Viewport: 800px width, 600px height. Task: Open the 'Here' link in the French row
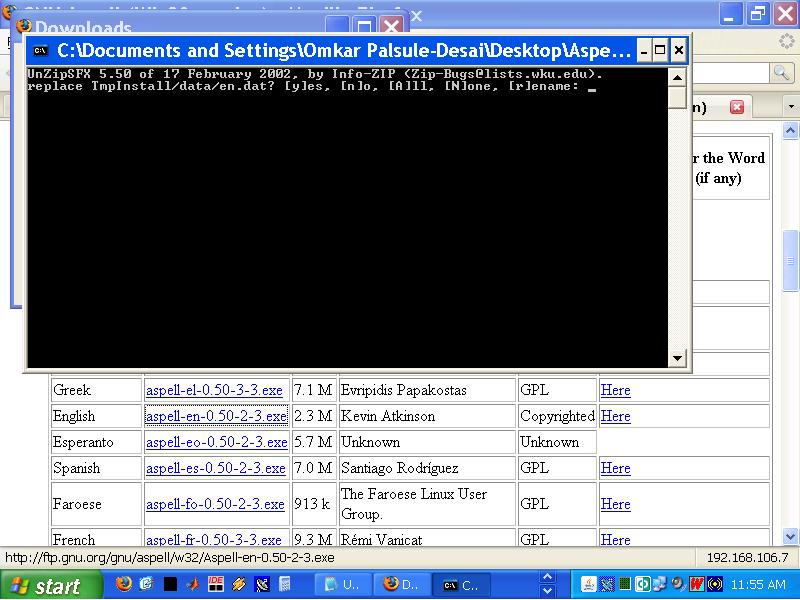[x=615, y=540]
